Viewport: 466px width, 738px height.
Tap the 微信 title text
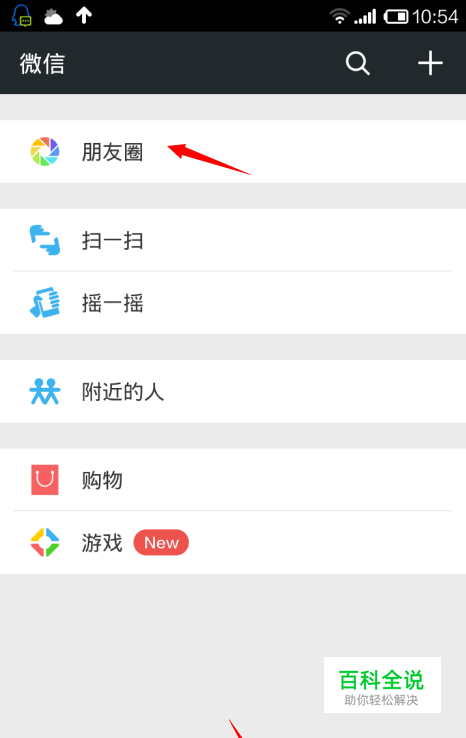coord(42,64)
